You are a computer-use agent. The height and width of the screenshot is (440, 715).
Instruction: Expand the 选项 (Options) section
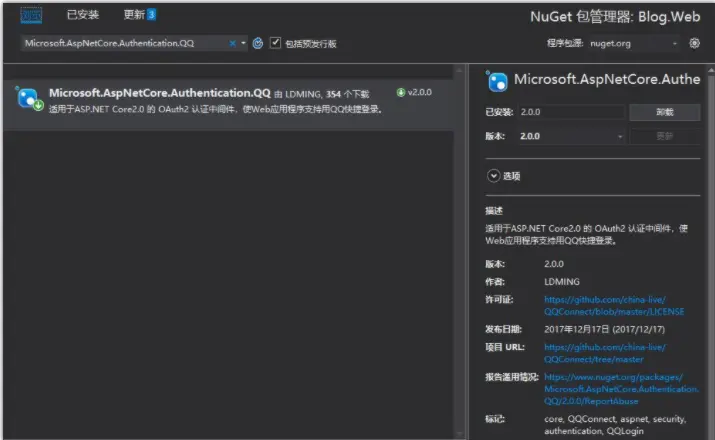click(x=493, y=176)
